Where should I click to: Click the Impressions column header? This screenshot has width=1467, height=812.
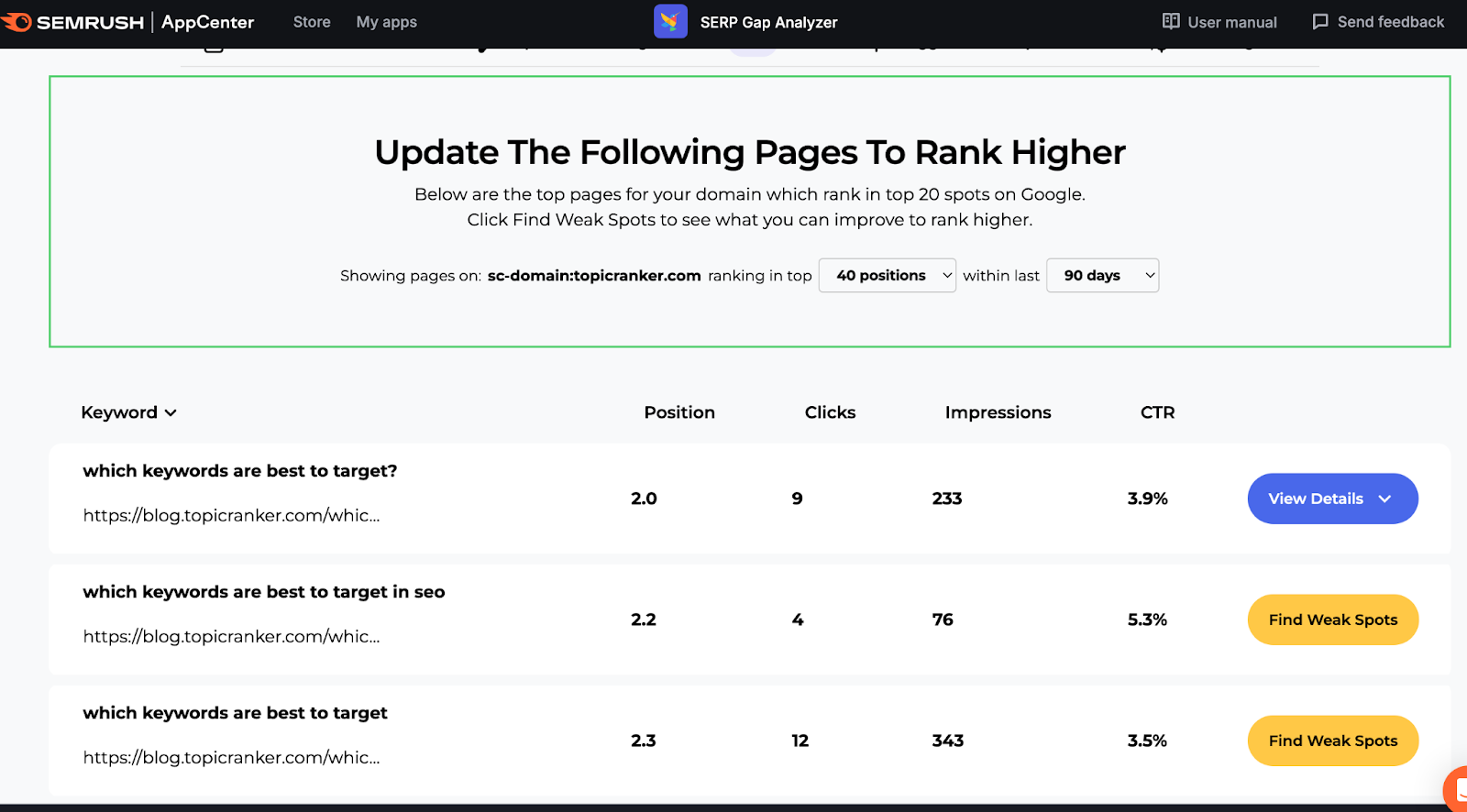[x=998, y=412]
